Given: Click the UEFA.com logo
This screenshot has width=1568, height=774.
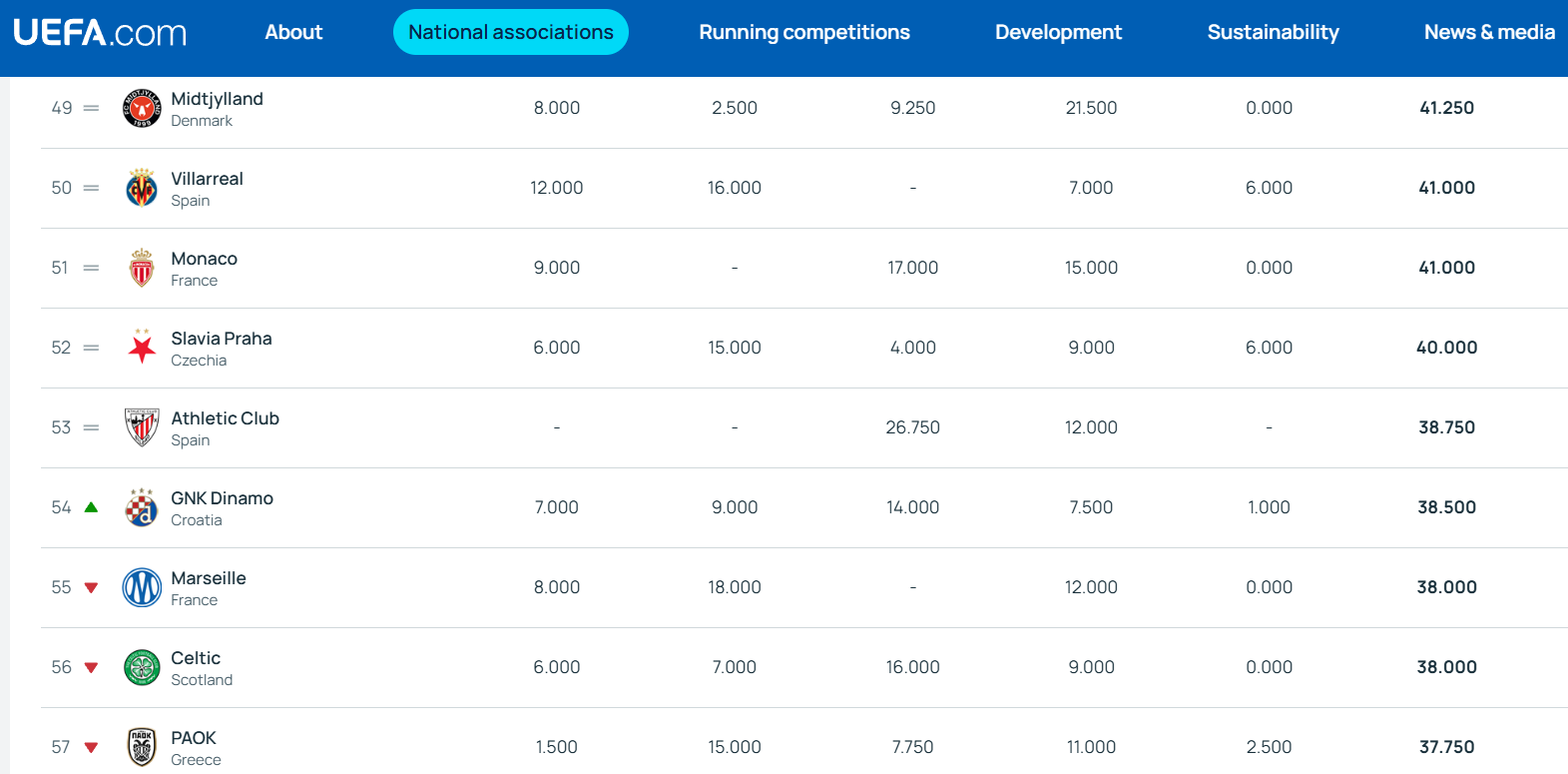Looking at the screenshot, I should tap(100, 32).
